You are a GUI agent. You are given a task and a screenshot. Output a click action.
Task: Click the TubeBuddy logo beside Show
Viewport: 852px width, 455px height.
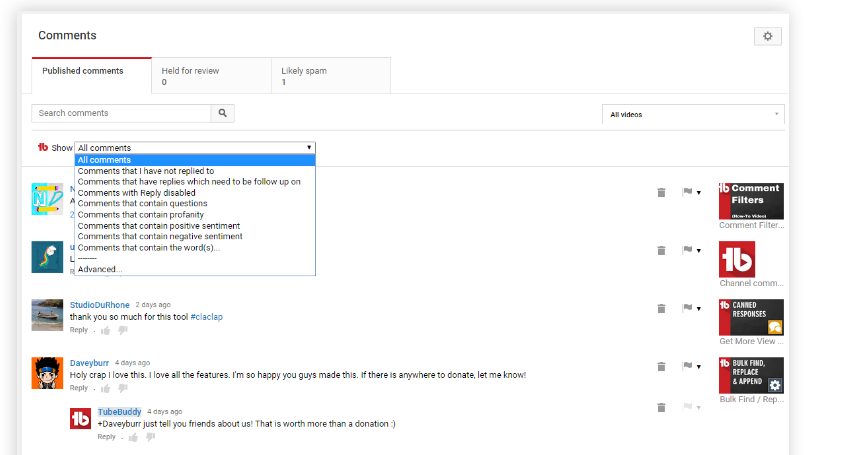pyautogui.click(x=43, y=147)
